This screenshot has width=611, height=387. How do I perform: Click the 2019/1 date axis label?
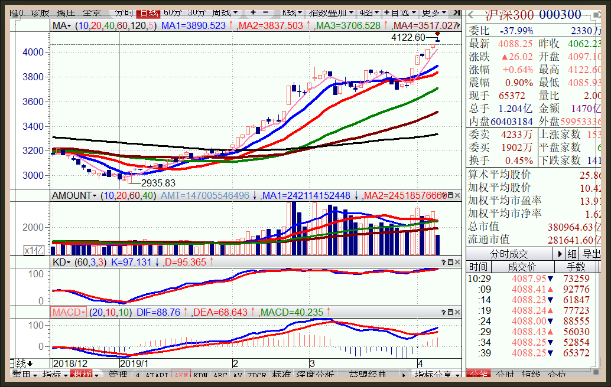coord(134,364)
